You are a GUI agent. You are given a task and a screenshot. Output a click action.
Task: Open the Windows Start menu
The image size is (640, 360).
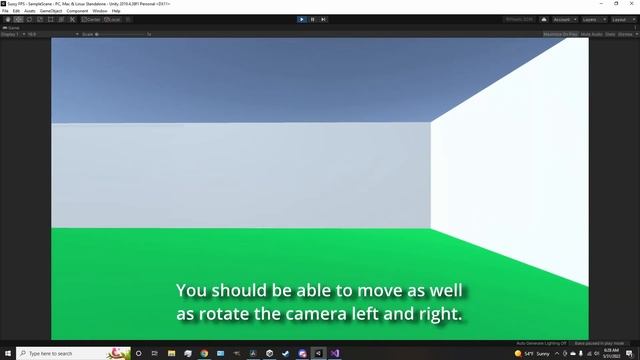pyautogui.click(x=8, y=353)
